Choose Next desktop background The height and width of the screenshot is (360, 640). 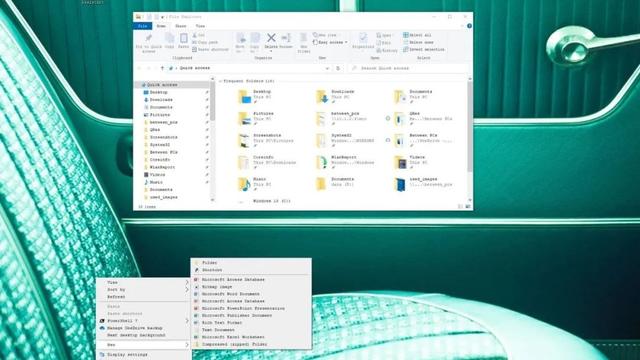coord(143,336)
